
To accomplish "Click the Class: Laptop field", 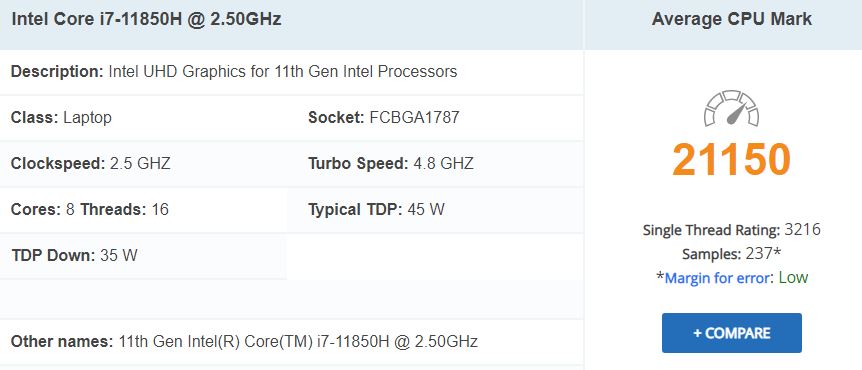I will [x=61, y=118].
